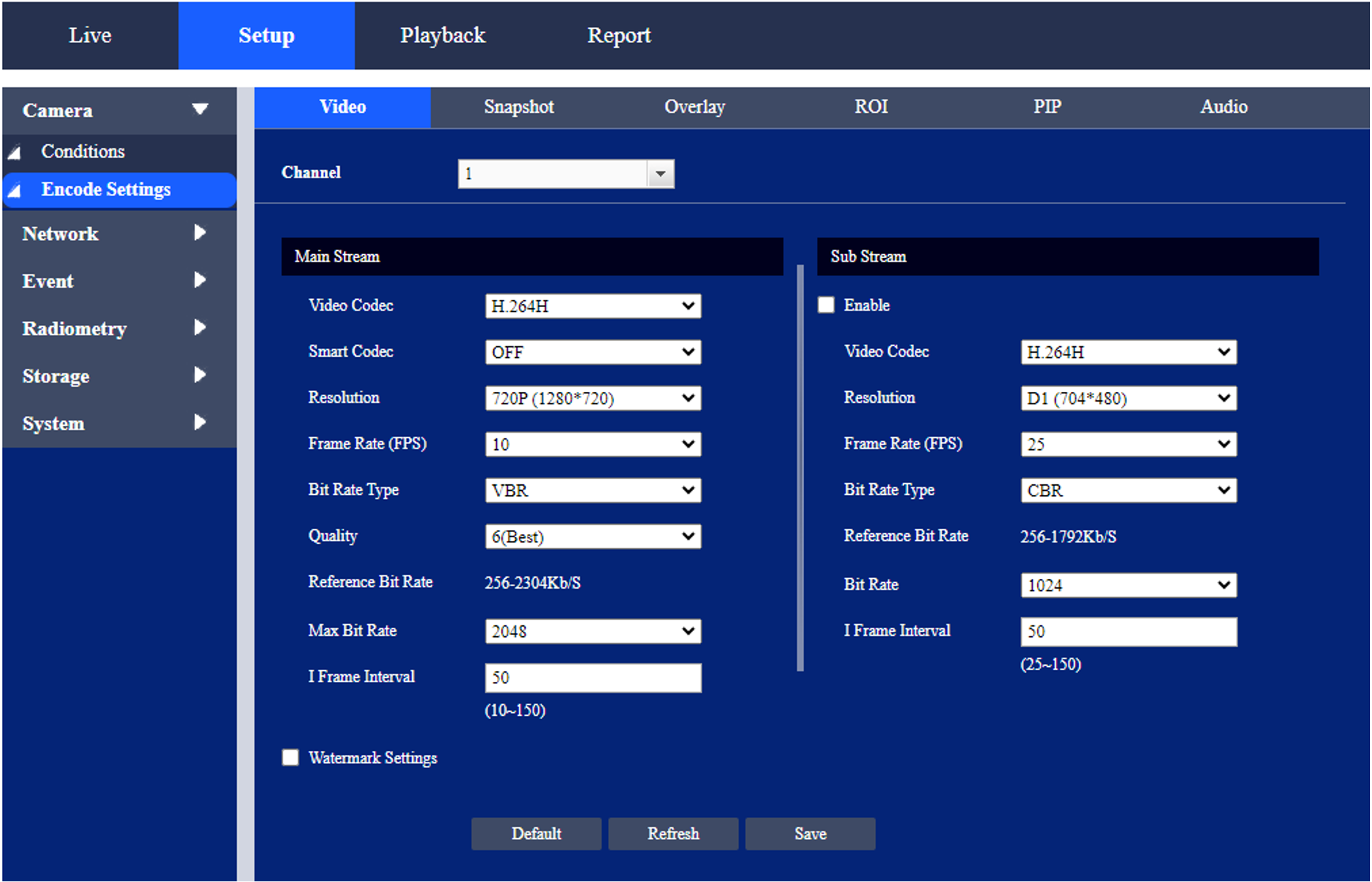Open Sub Stream Bit Rate dropdown

[1127, 585]
